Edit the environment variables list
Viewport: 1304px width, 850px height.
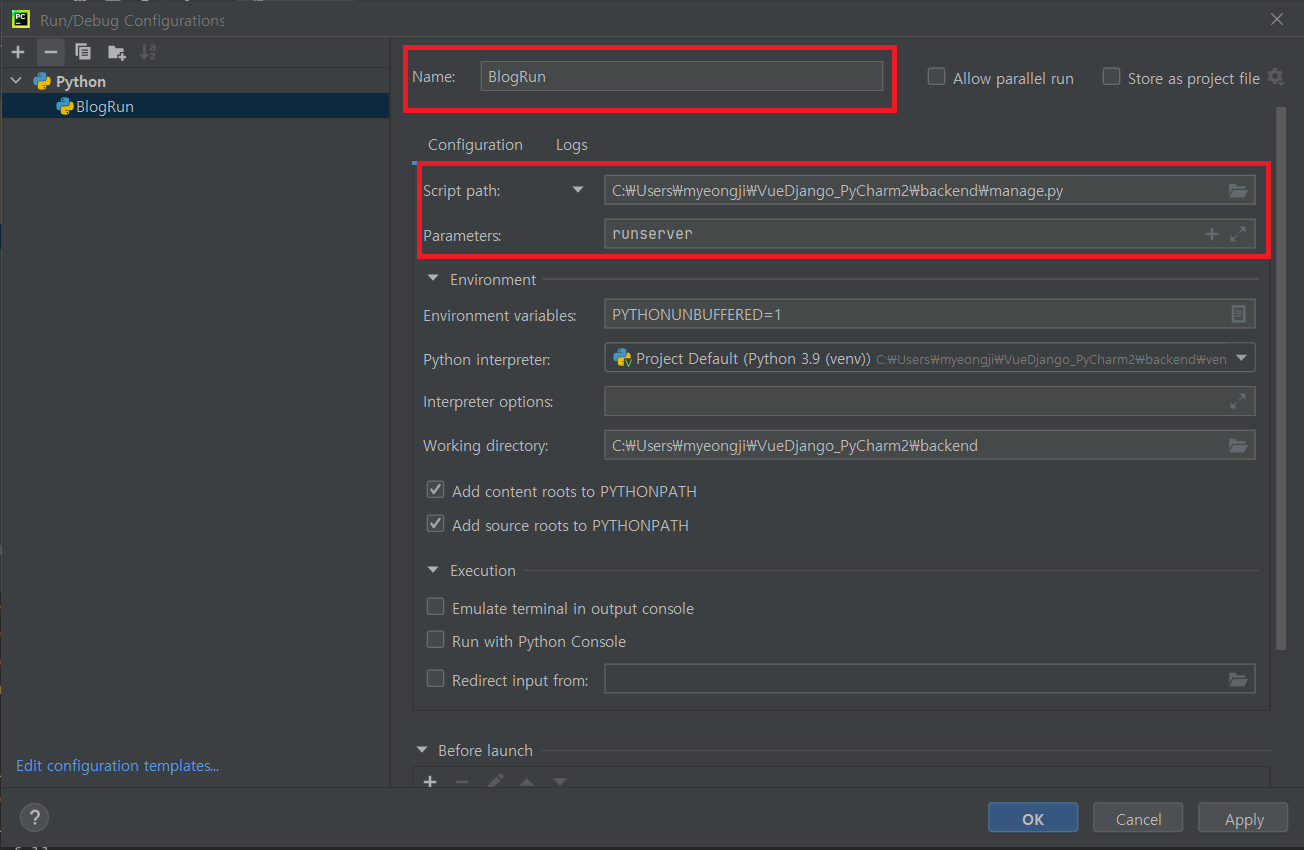coord(1238,314)
